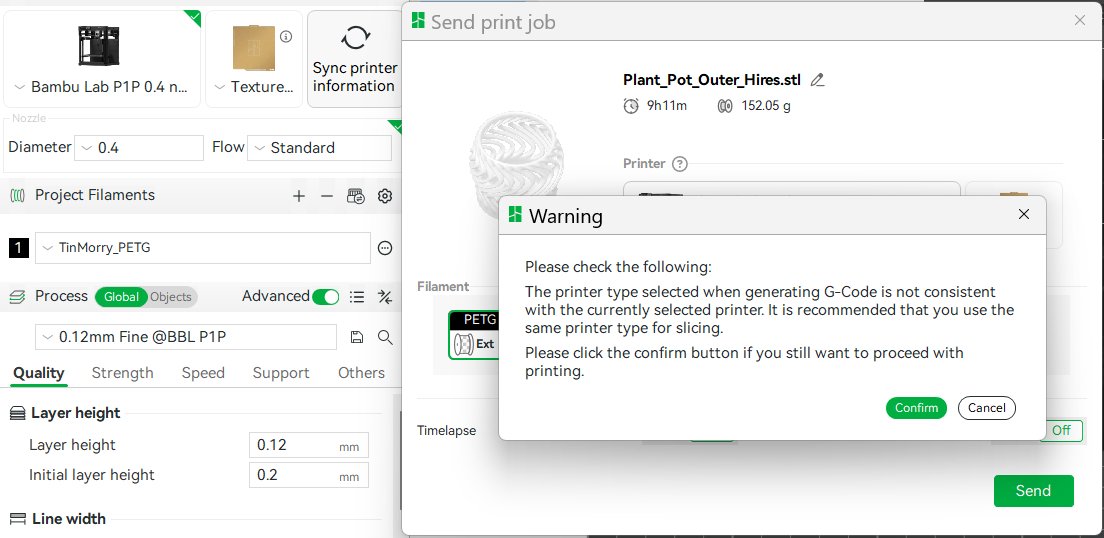The height and width of the screenshot is (538, 1104).
Task: Click the filament 1 color swatch
Action: [x=18, y=248]
